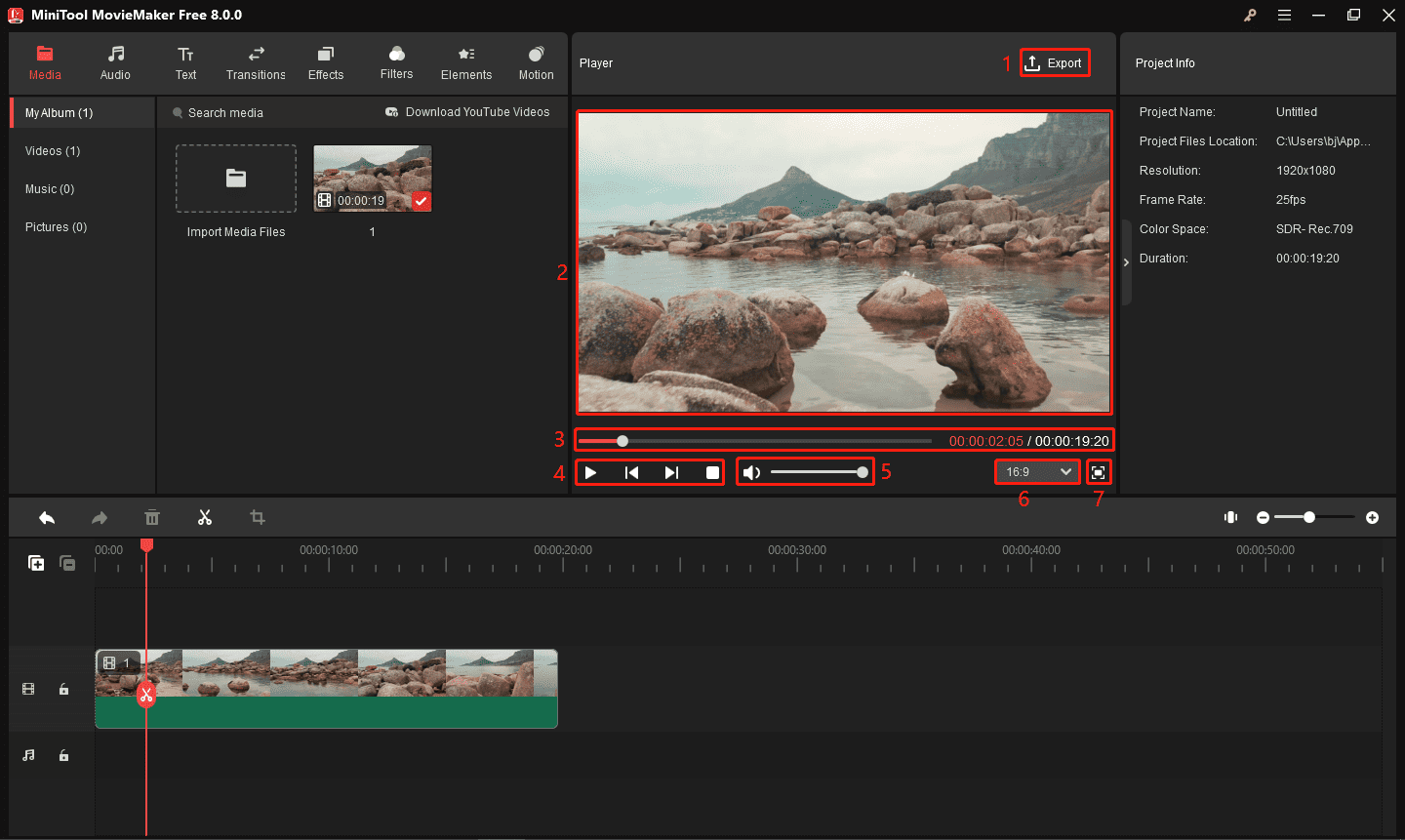This screenshot has height=840, width=1405.
Task: Select Music (0) category
Action: 50,189
